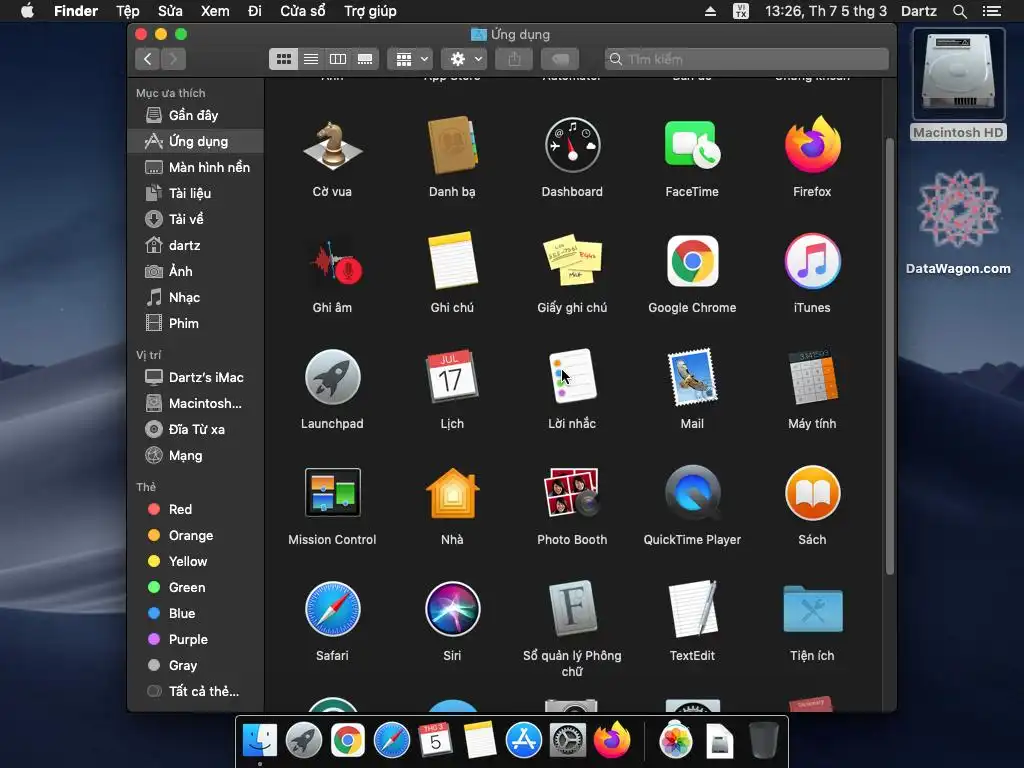Open the Tệp menu

pos(128,11)
